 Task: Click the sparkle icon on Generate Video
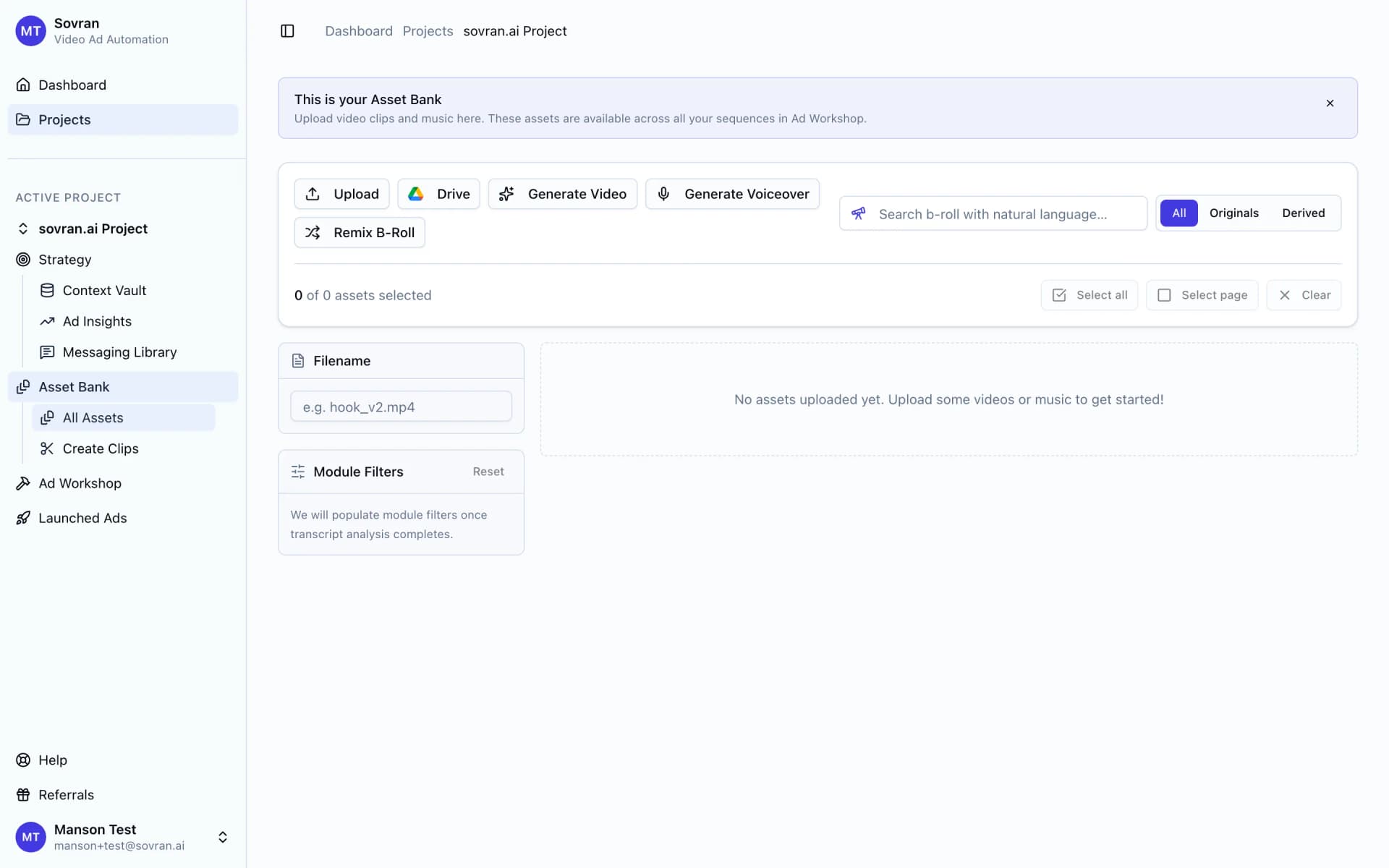click(x=506, y=194)
